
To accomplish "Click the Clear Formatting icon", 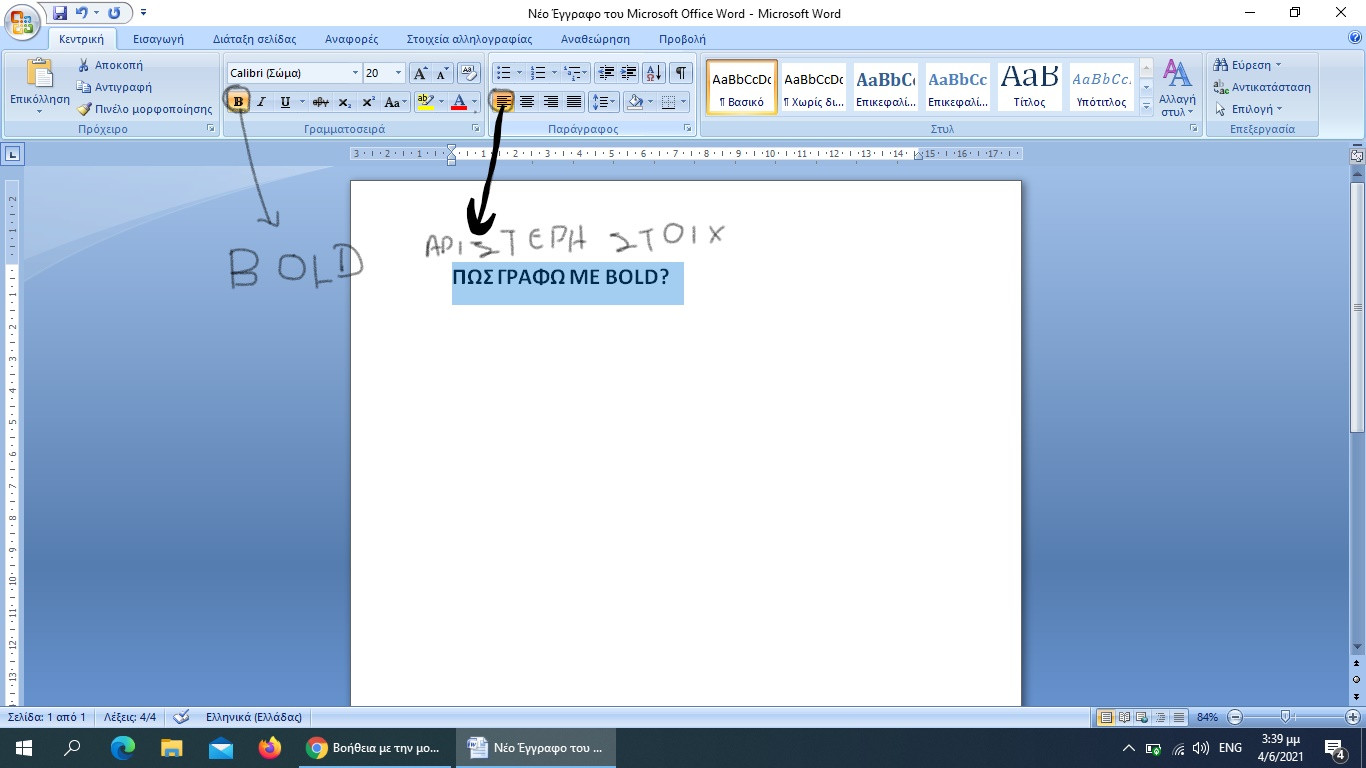I will (x=469, y=73).
